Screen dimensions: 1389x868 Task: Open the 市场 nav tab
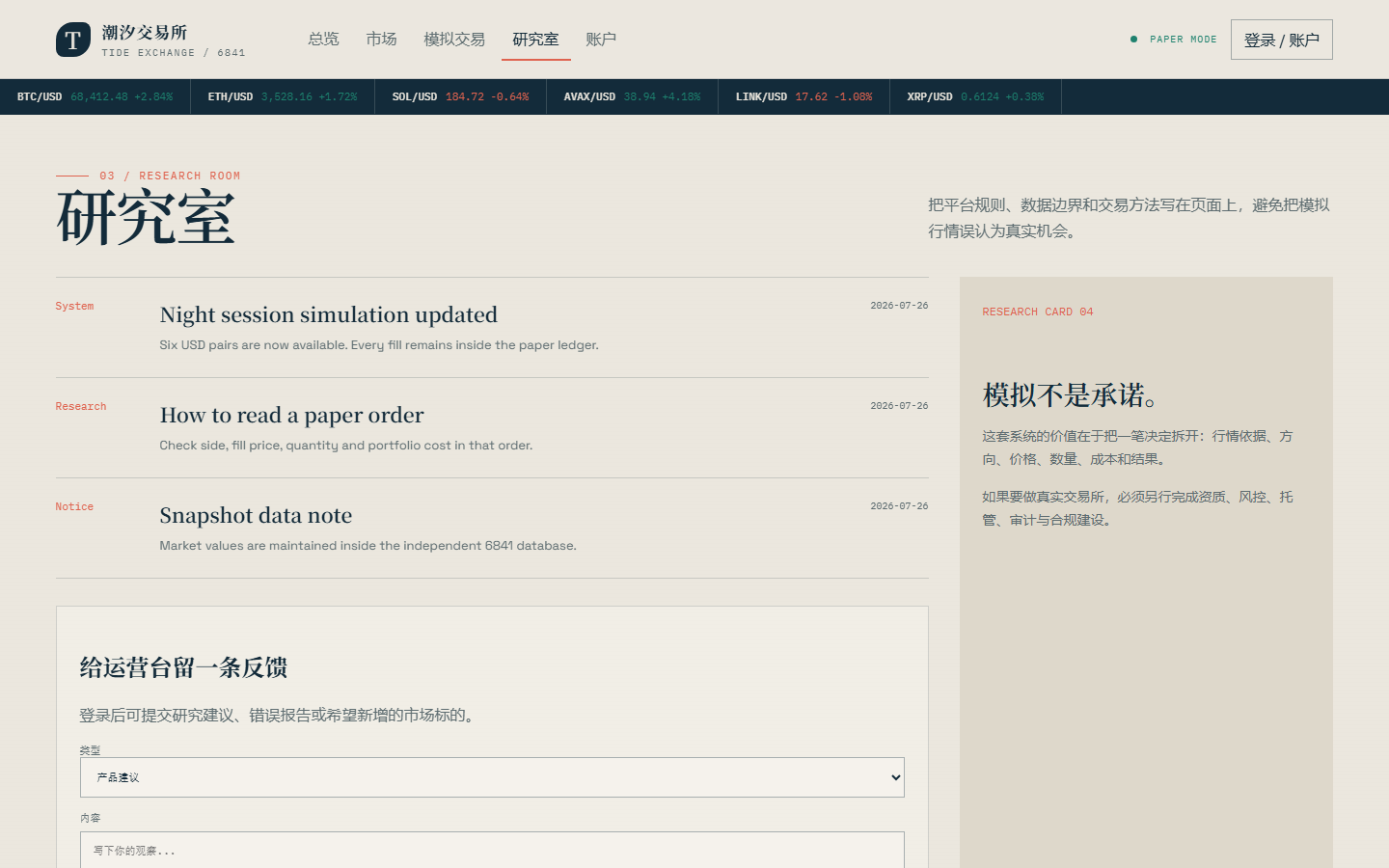[381, 40]
